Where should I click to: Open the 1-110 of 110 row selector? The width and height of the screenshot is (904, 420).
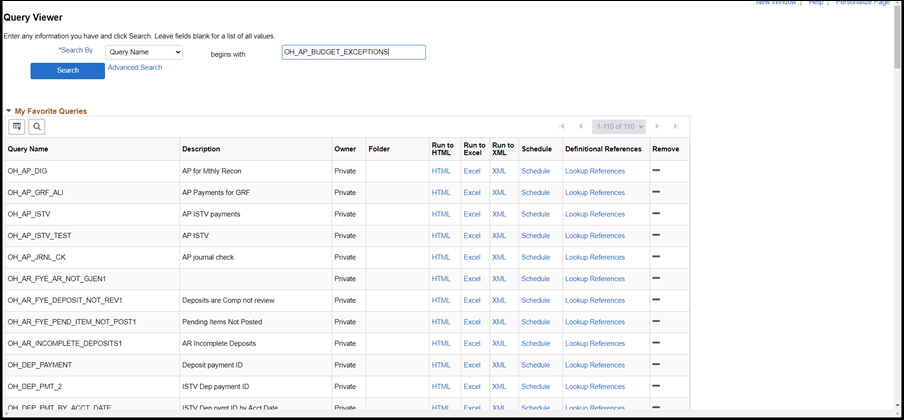618,127
